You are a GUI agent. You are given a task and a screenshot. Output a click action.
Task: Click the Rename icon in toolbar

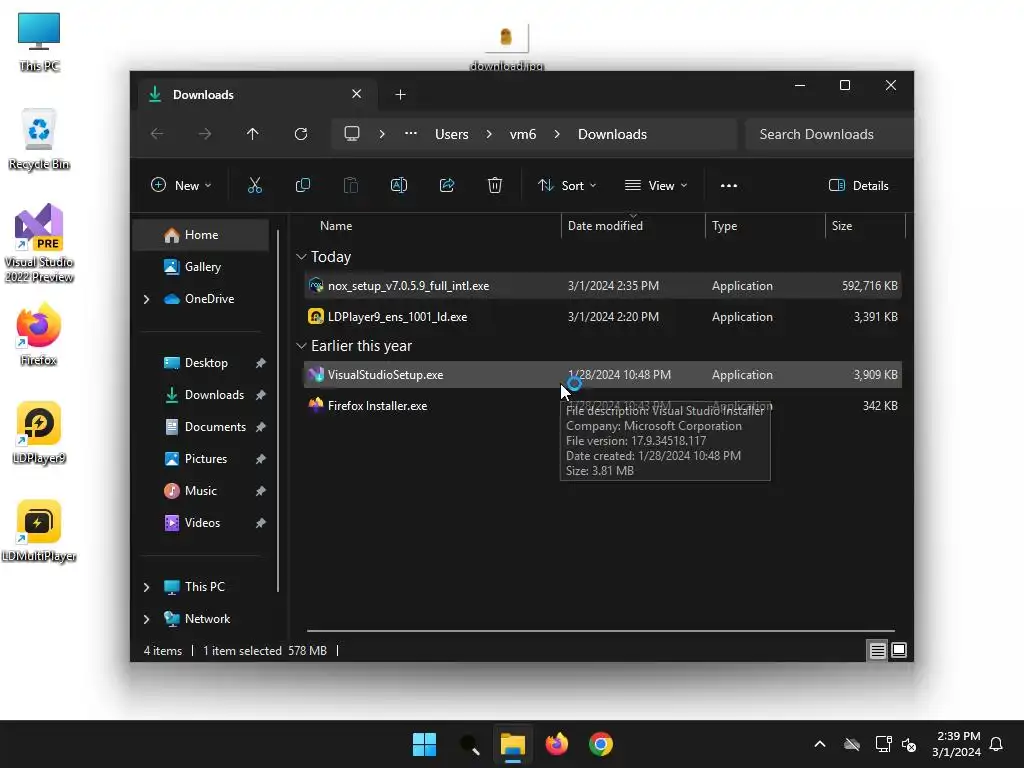[398, 185]
